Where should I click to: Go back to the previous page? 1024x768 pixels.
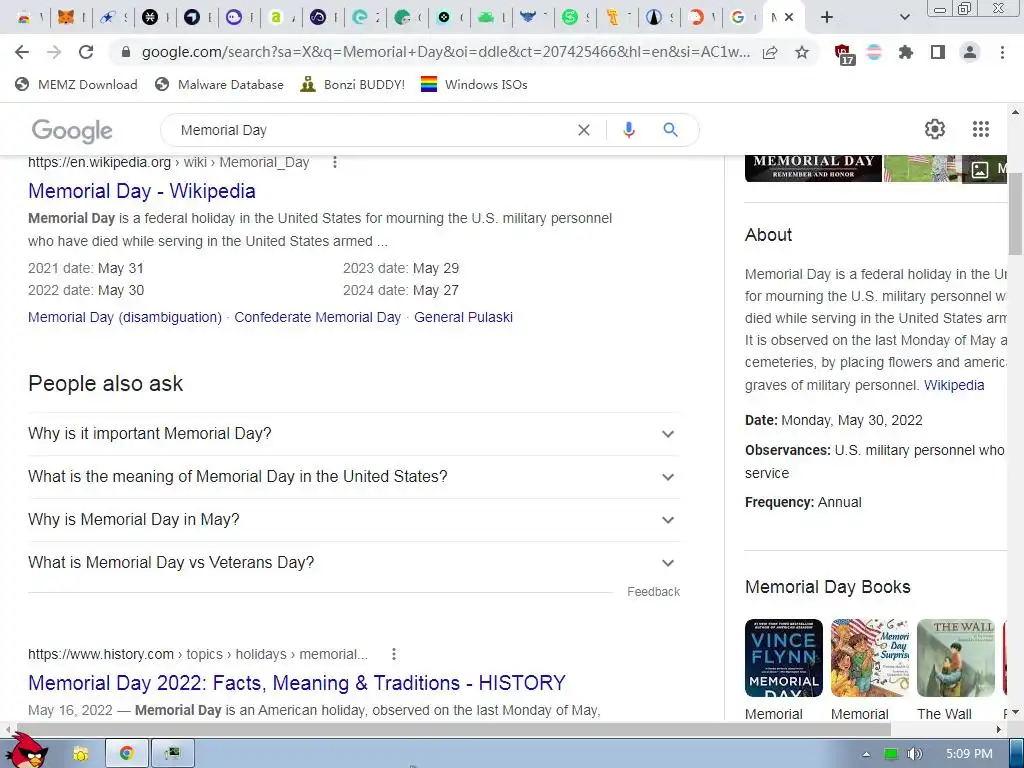point(22,52)
